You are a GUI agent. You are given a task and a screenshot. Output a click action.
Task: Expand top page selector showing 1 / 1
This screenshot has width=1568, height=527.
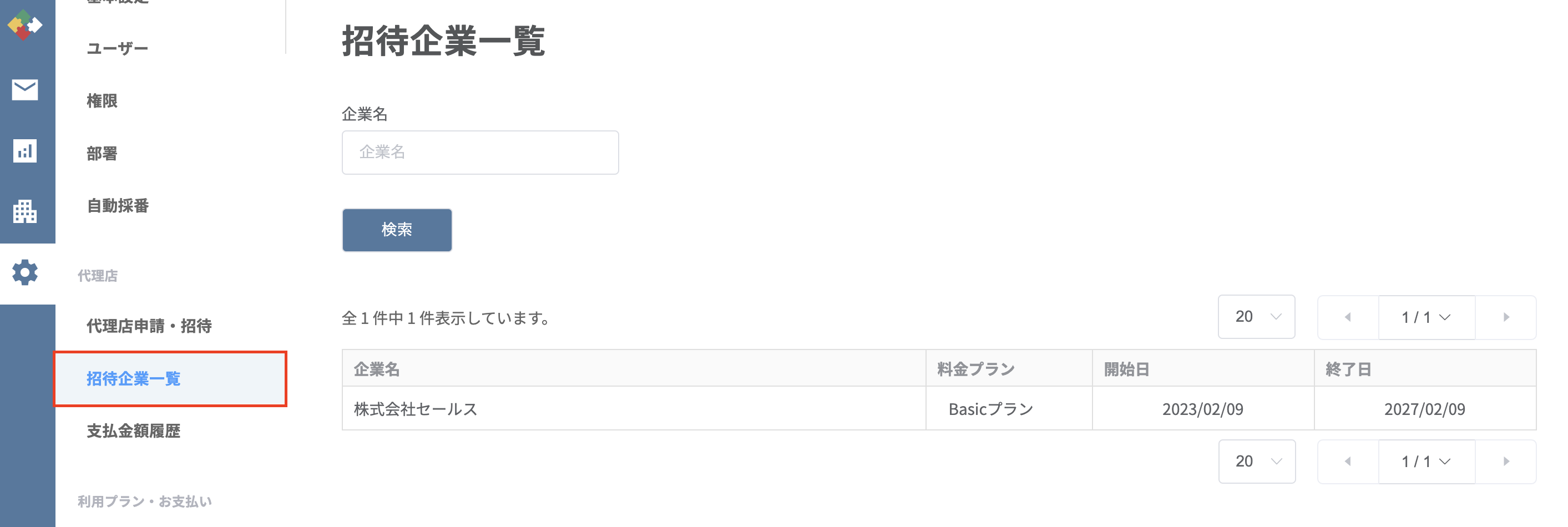coord(1426,317)
